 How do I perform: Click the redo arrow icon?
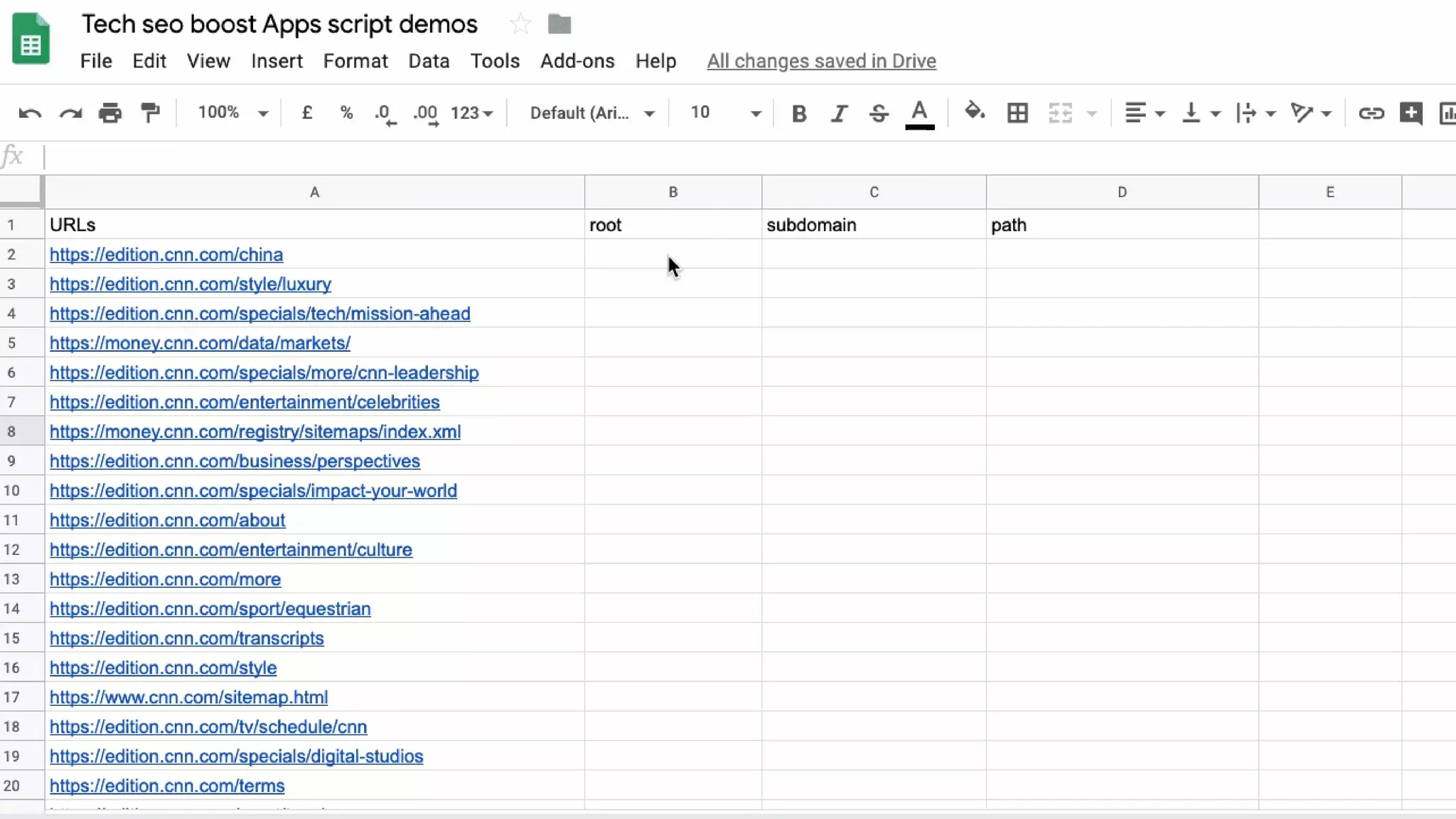70,114
